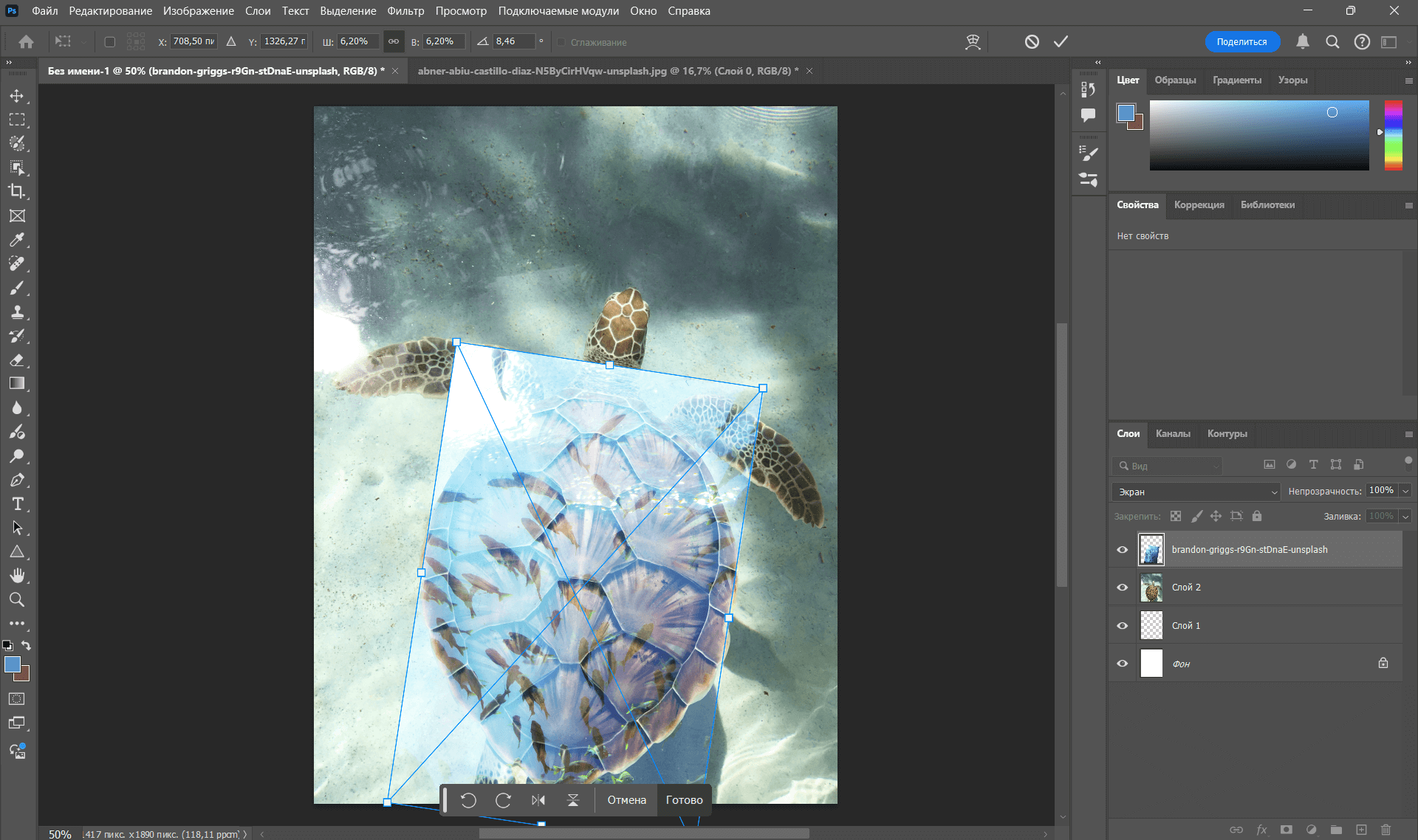Viewport: 1418px width, 840px height.
Task: Click the Отмена button
Action: click(x=627, y=800)
